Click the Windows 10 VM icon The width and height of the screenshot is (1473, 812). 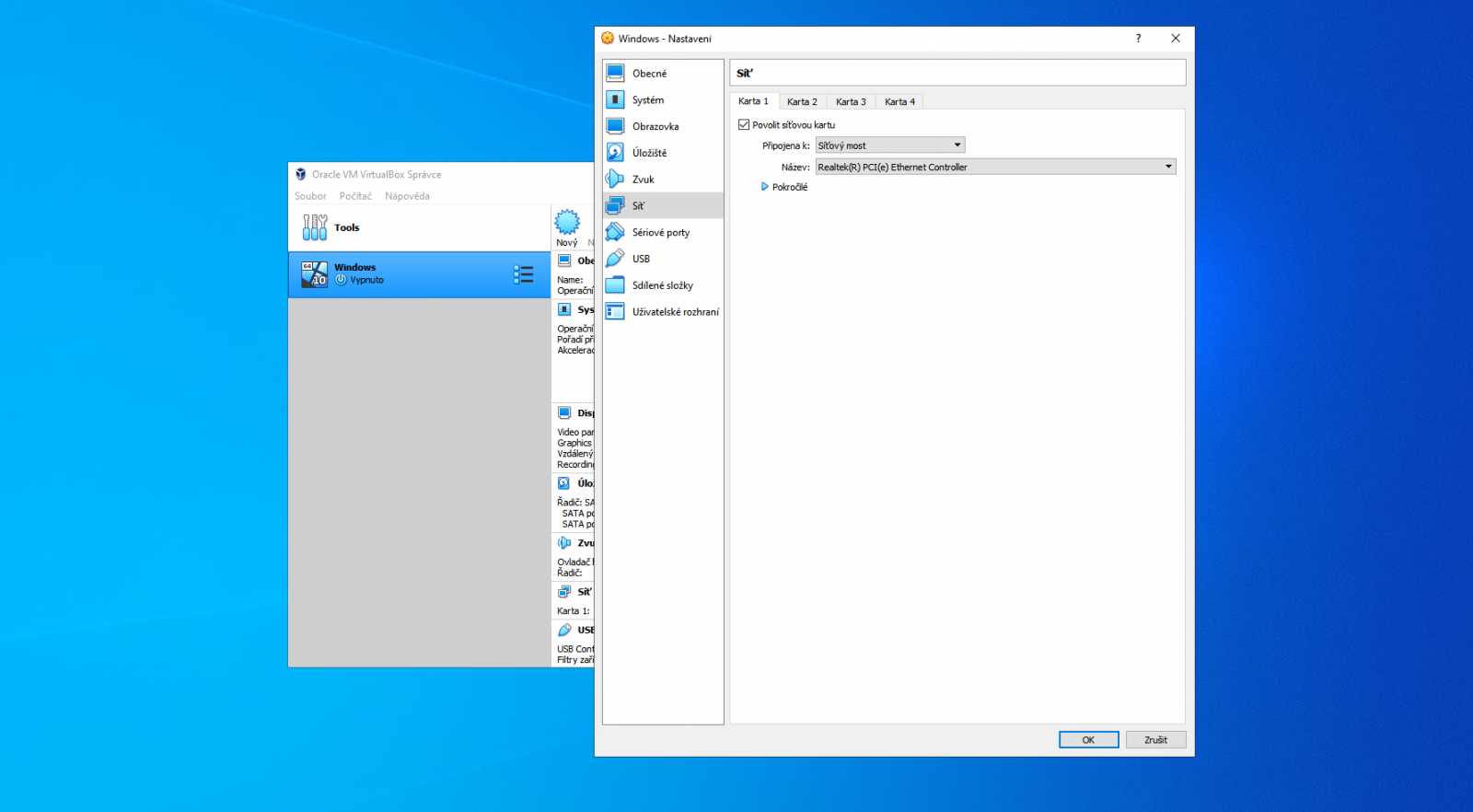point(315,273)
